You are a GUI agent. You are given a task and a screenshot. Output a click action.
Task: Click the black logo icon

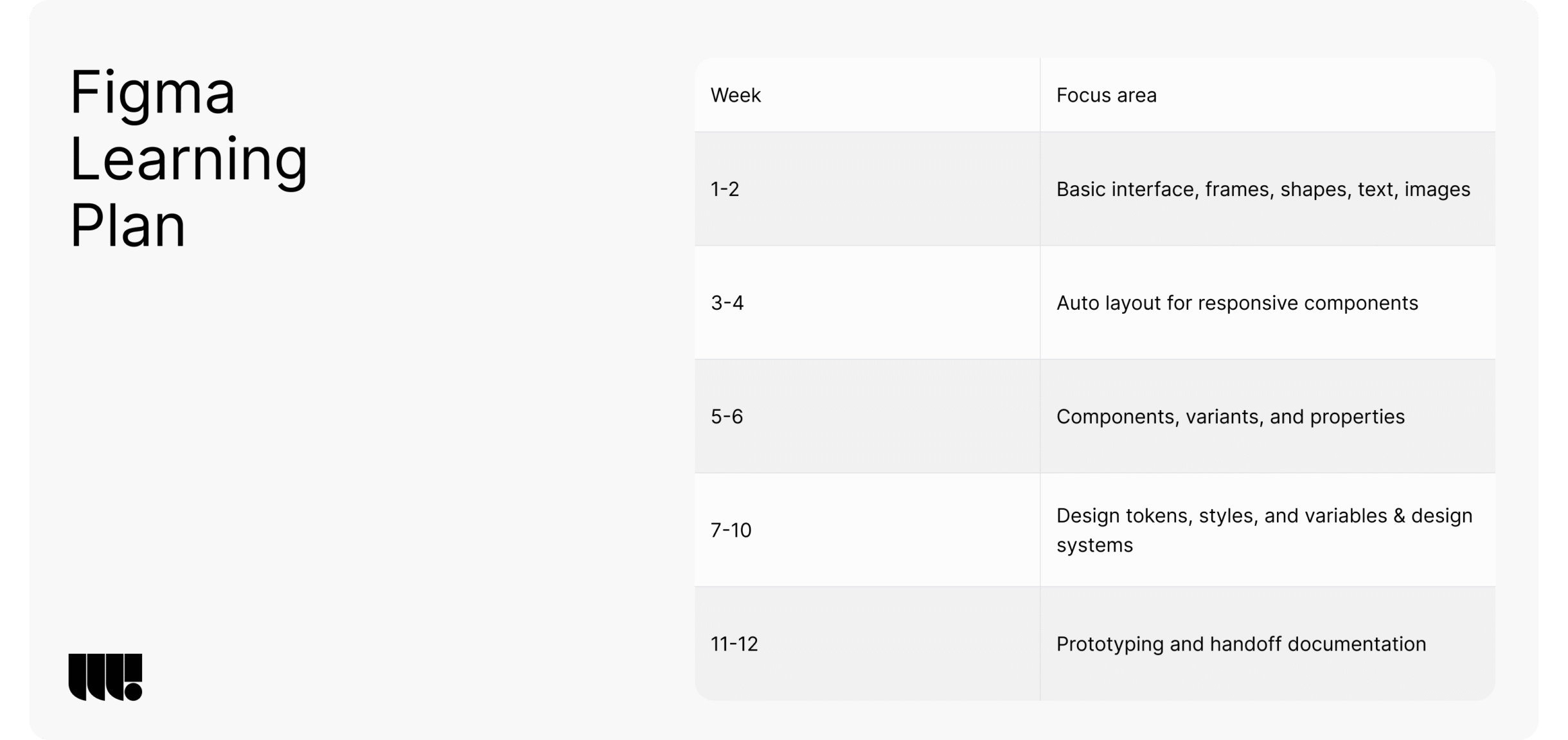pos(105,677)
